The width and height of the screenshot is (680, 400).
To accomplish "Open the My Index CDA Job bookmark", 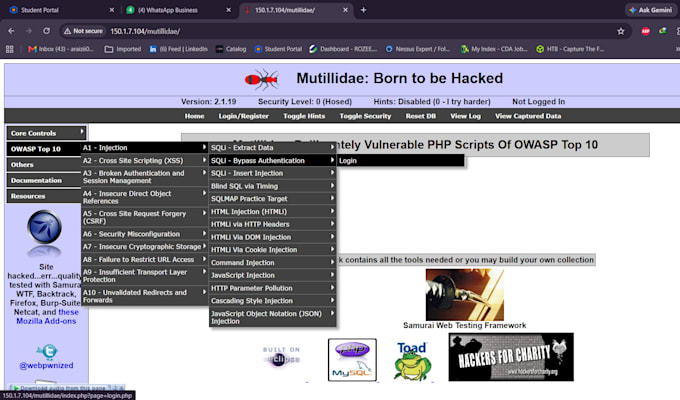I will (x=494, y=49).
